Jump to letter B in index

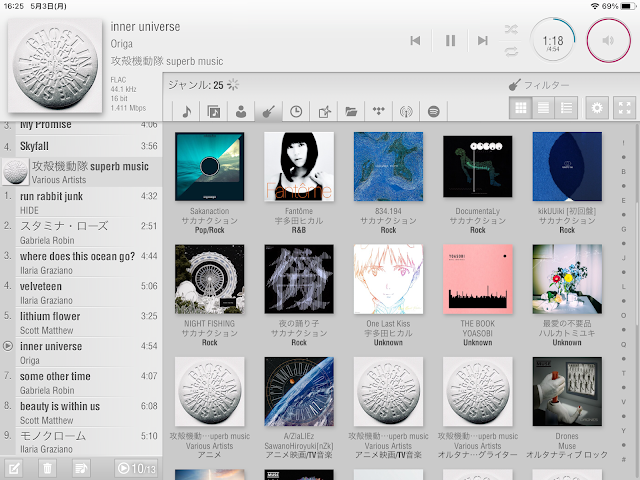point(623,171)
